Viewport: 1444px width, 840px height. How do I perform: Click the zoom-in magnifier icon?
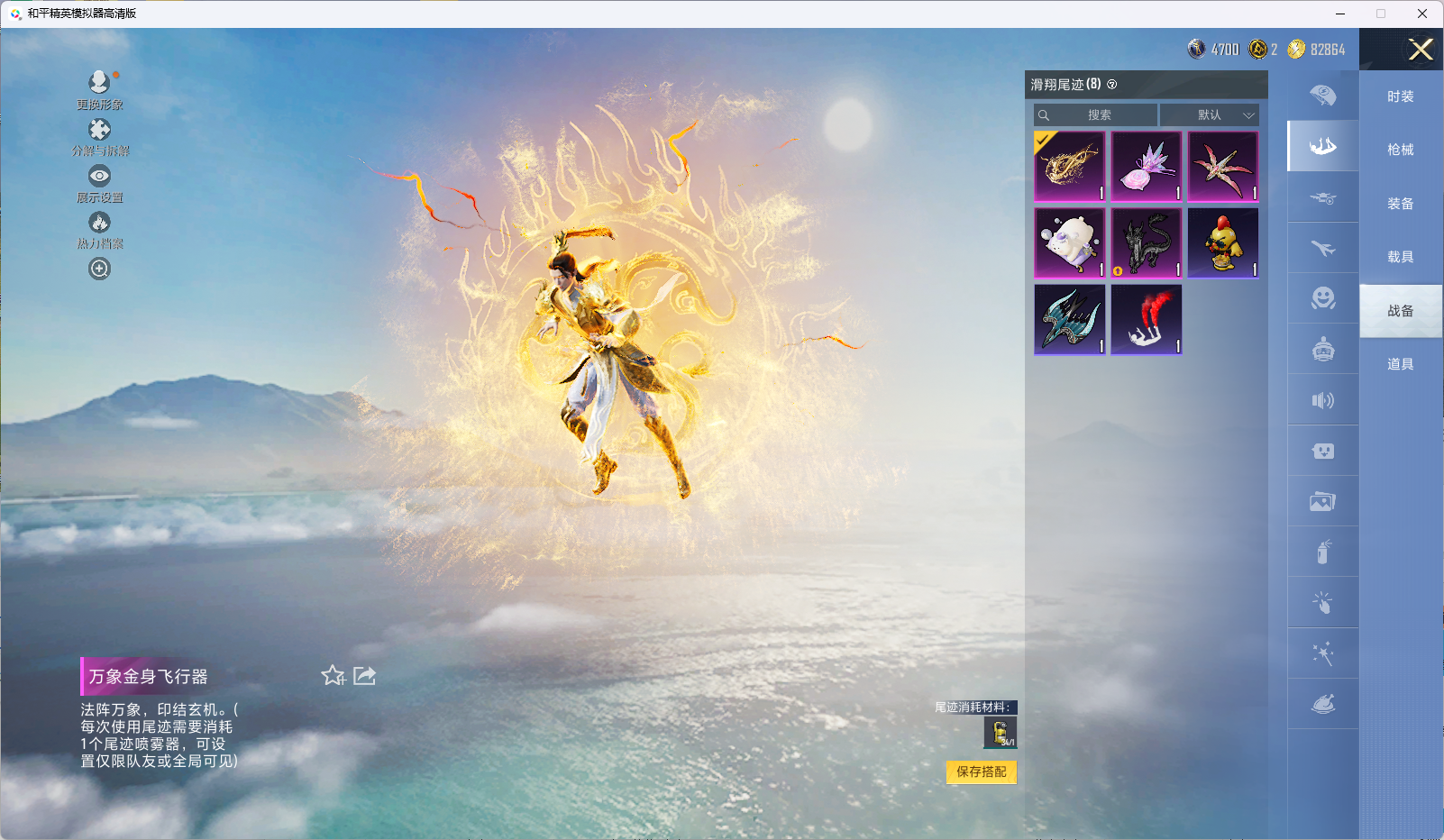coord(99,269)
